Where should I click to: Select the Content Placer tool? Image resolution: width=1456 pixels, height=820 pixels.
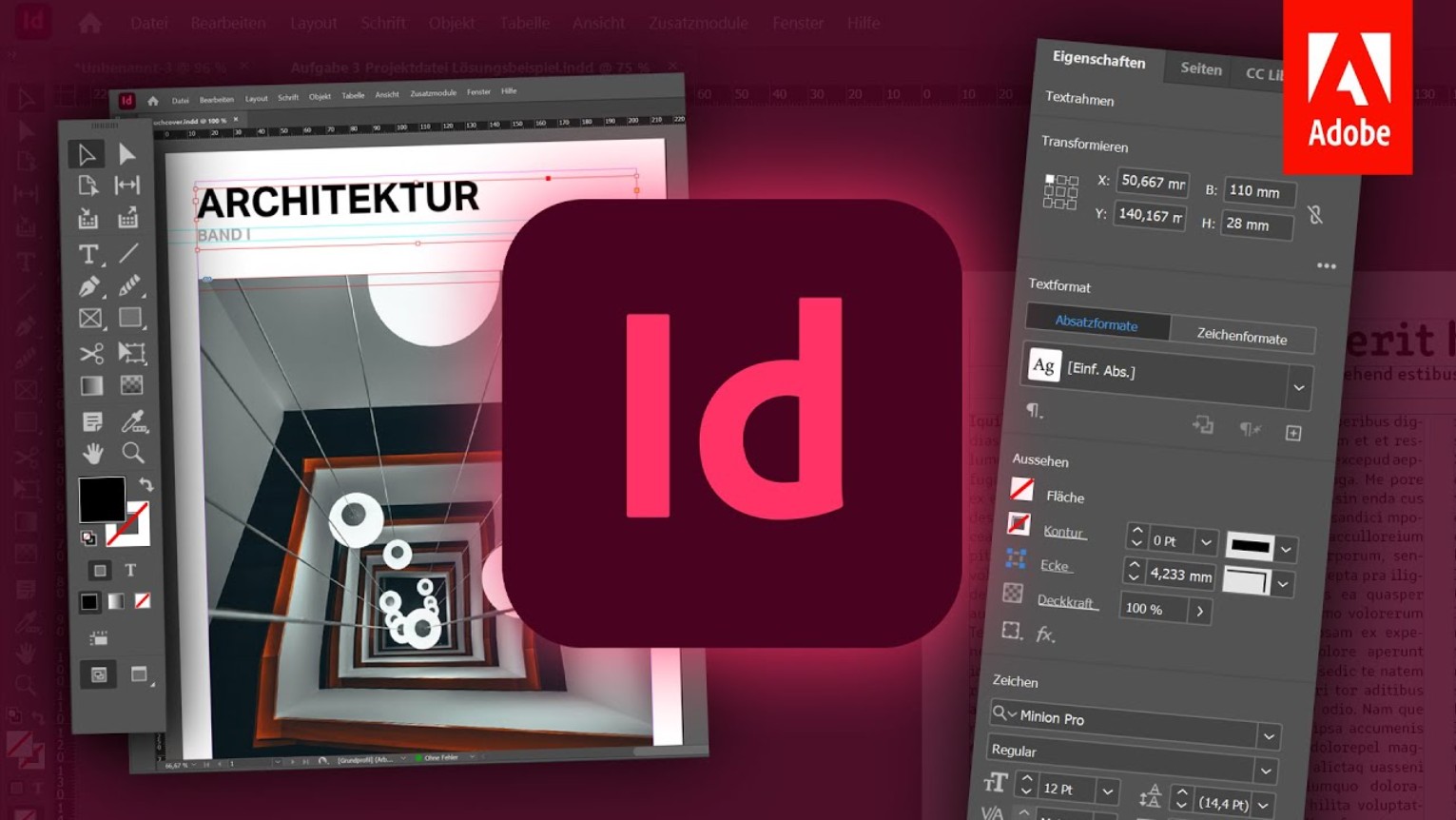[127, 219]
